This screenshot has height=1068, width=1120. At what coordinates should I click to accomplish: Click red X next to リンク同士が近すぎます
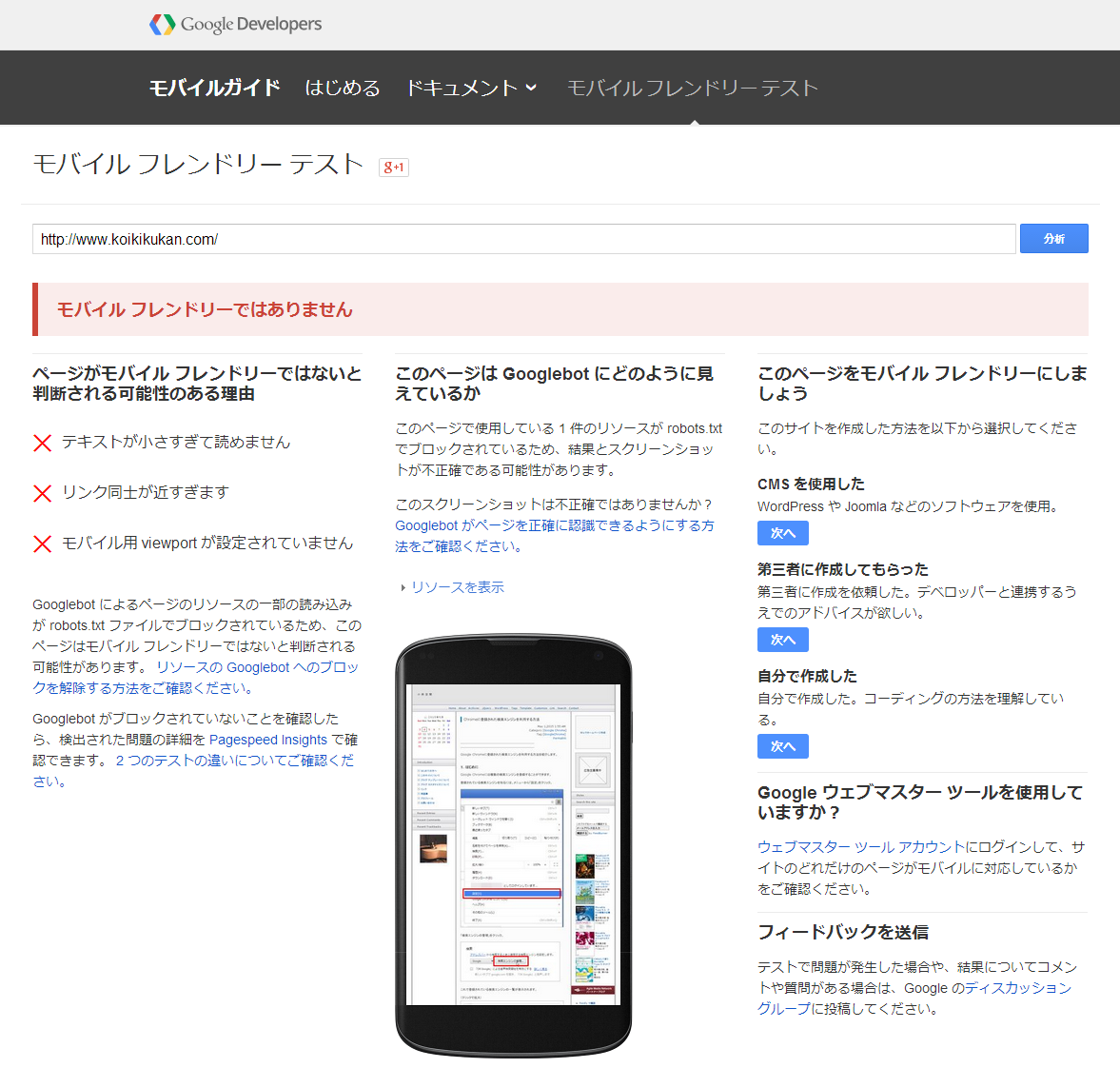42,494
